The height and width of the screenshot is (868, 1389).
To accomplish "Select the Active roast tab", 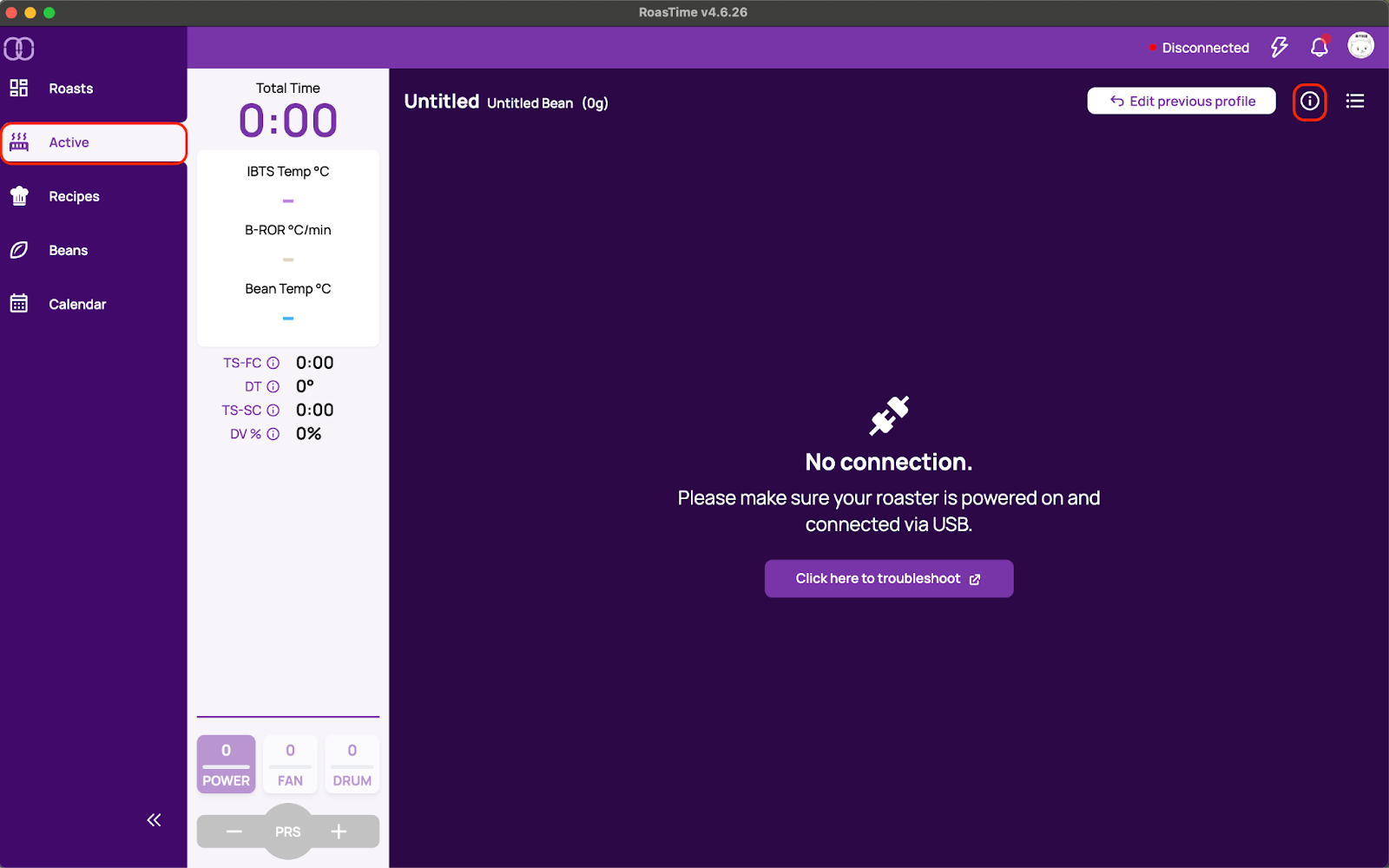I will pos(94,142).
